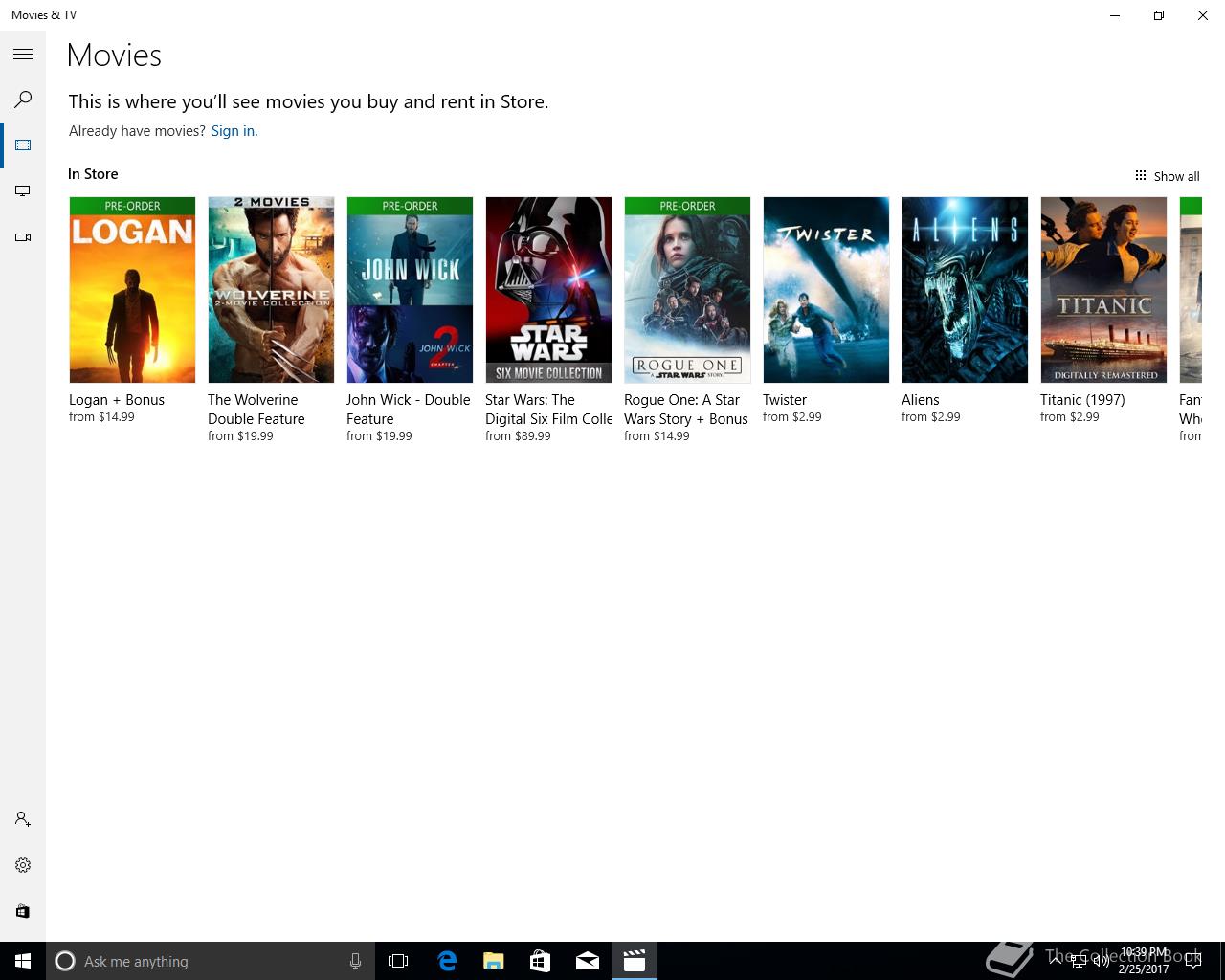The width and height of the screenshot is (1225, 980).
Task: Open Windows Store from the taskbar
Action: click(x=540, y=961)
